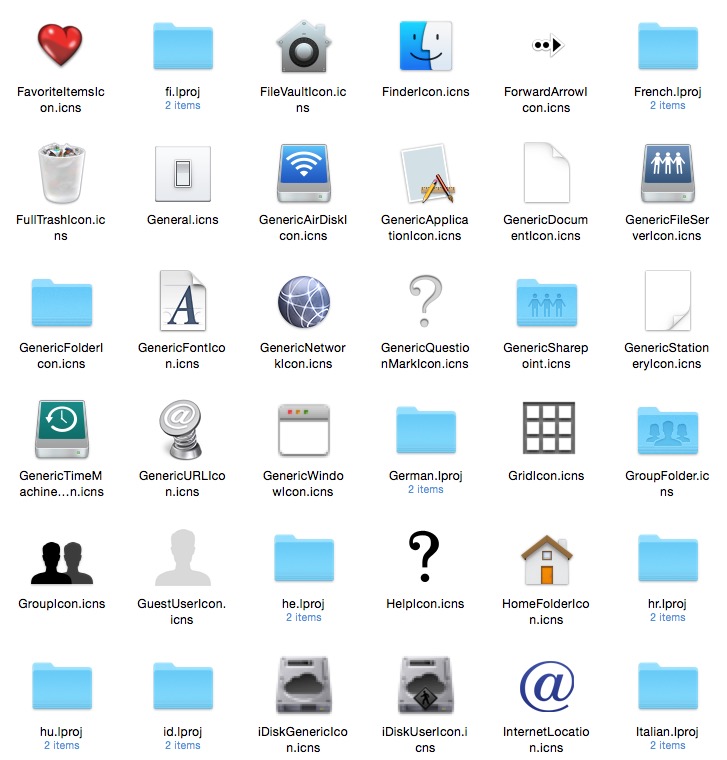Click the id.lproj name label
The height and width of the screenshot is (760, 727).
[x=183, y=731]
